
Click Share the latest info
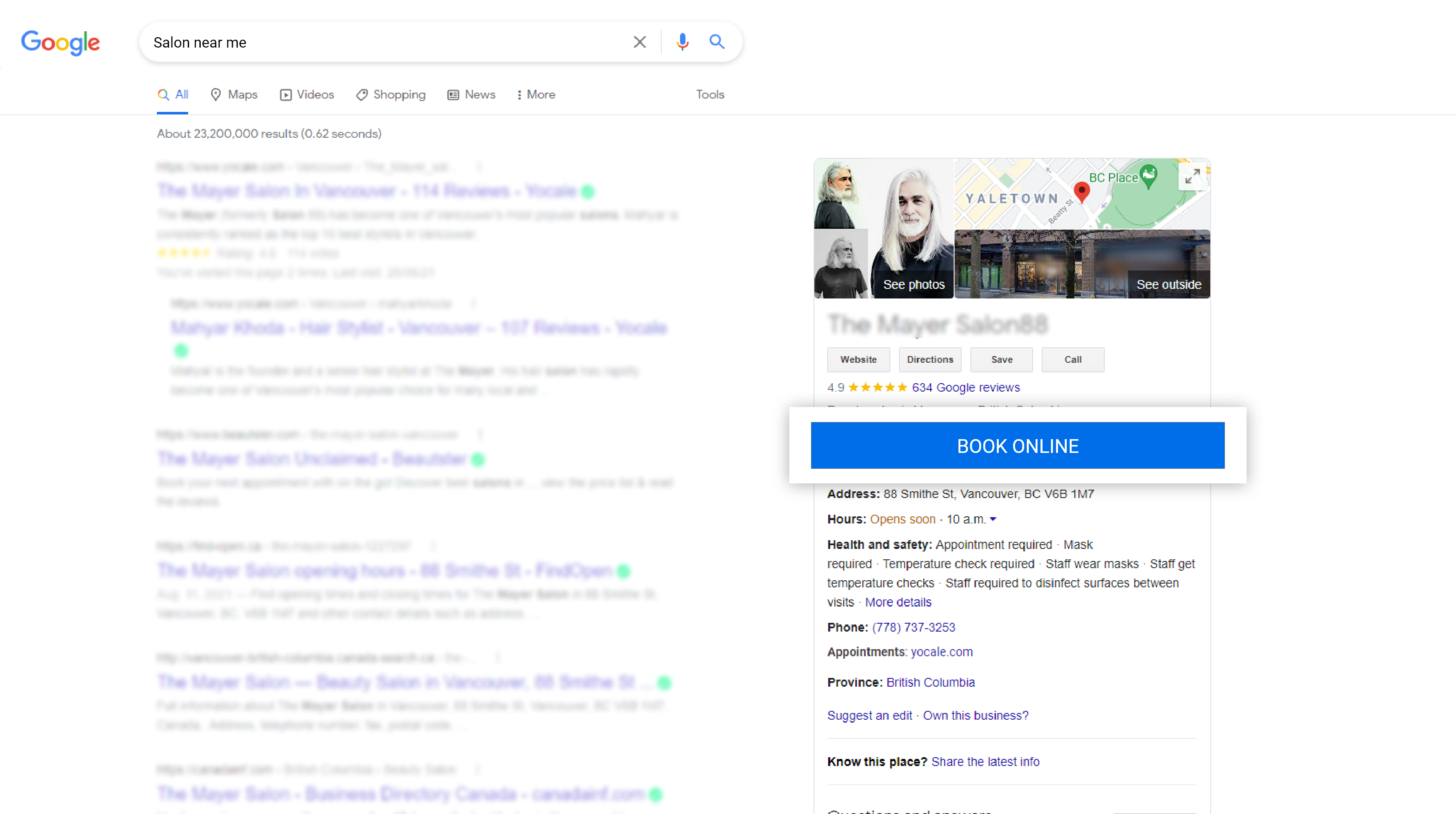coord(985,762)
